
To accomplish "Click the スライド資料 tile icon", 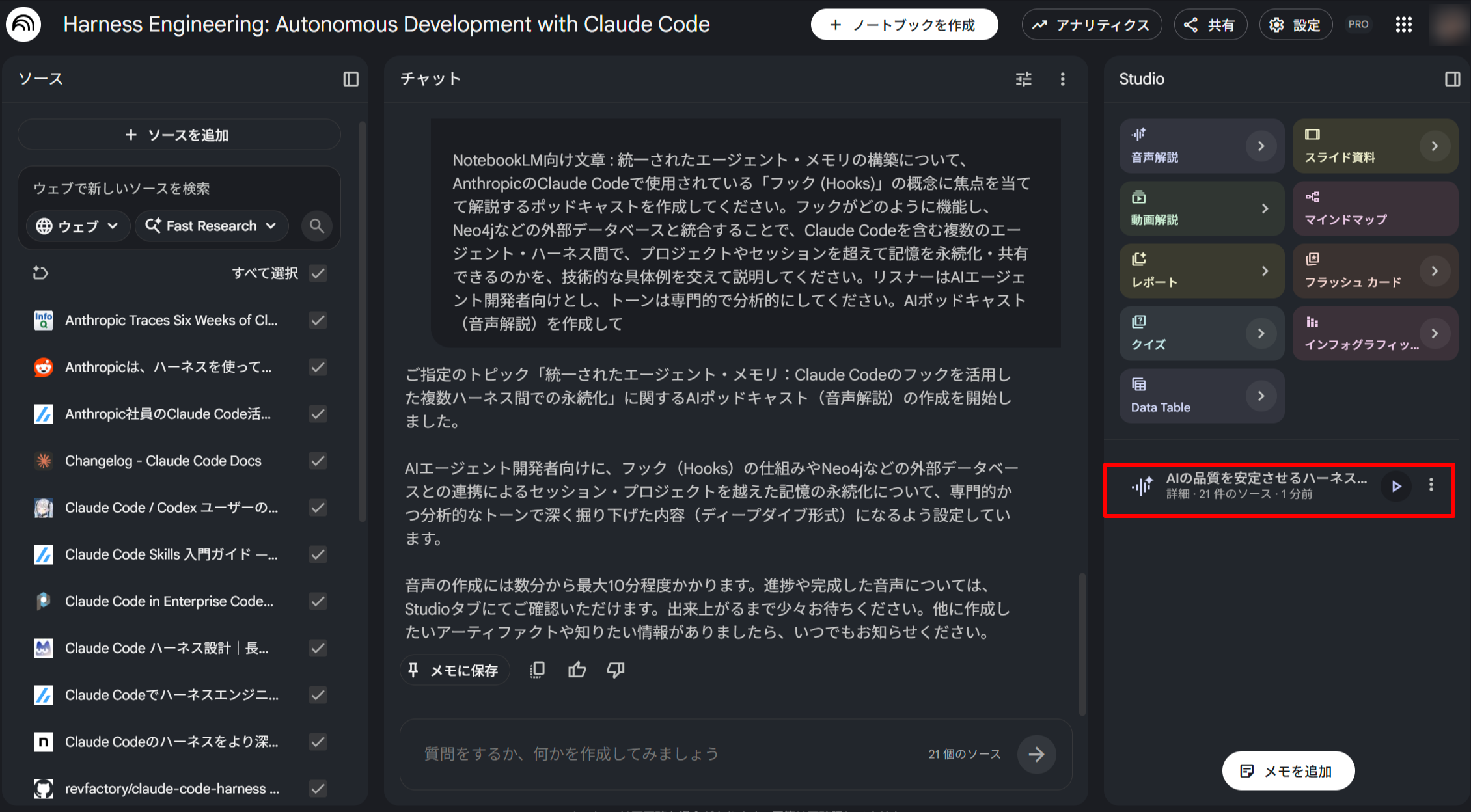I will [1312, 134].
